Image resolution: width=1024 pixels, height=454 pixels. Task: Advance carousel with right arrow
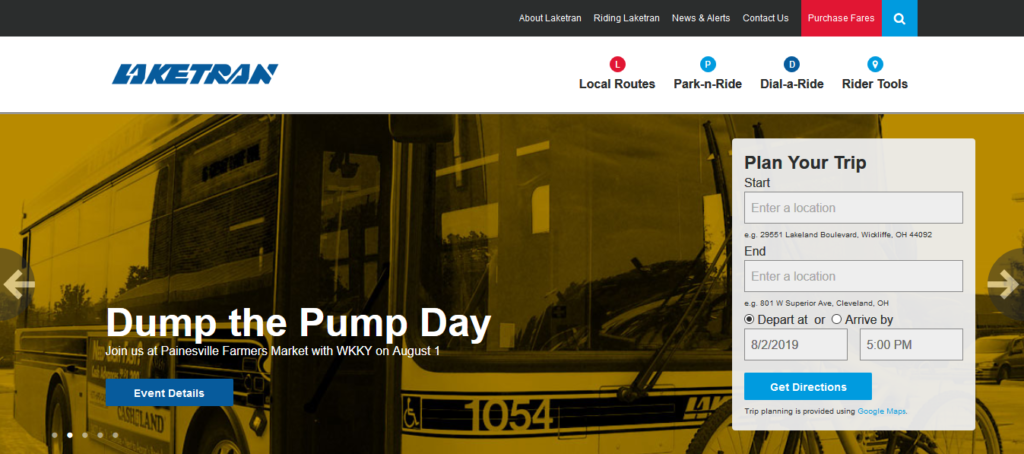[1004, 284]
